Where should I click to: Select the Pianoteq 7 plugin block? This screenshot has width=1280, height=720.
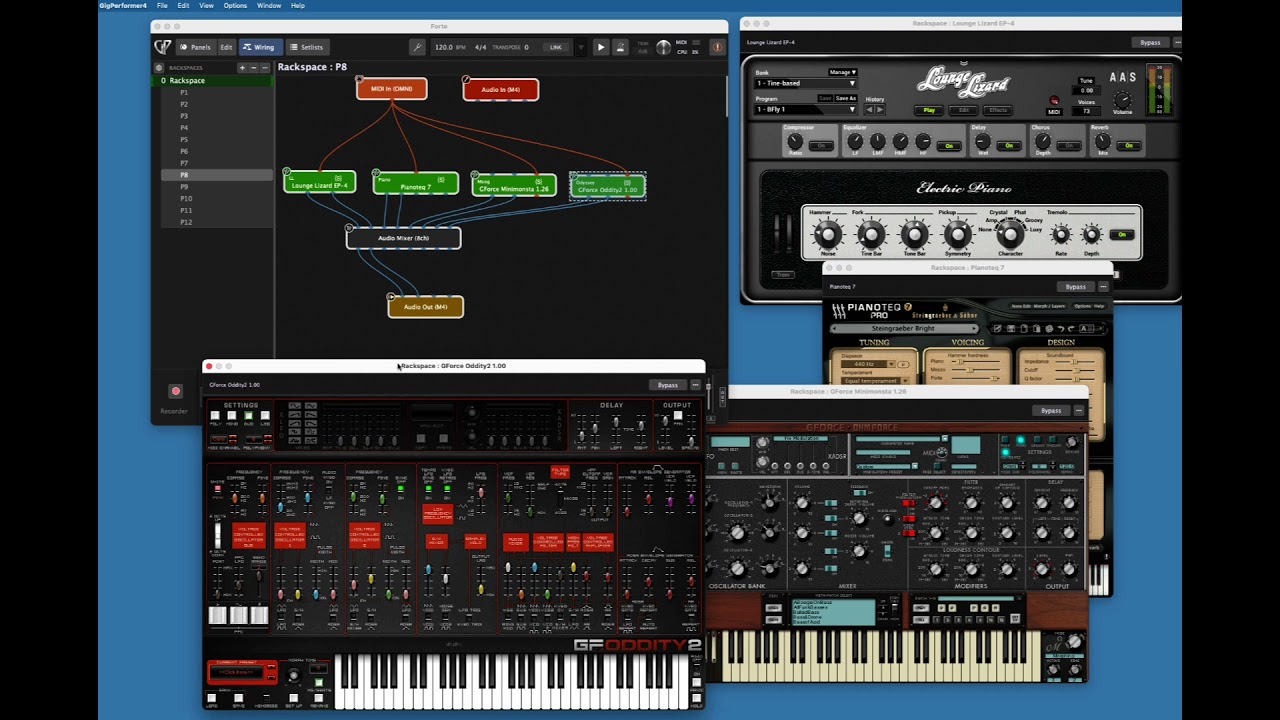[x=416, y=184]
